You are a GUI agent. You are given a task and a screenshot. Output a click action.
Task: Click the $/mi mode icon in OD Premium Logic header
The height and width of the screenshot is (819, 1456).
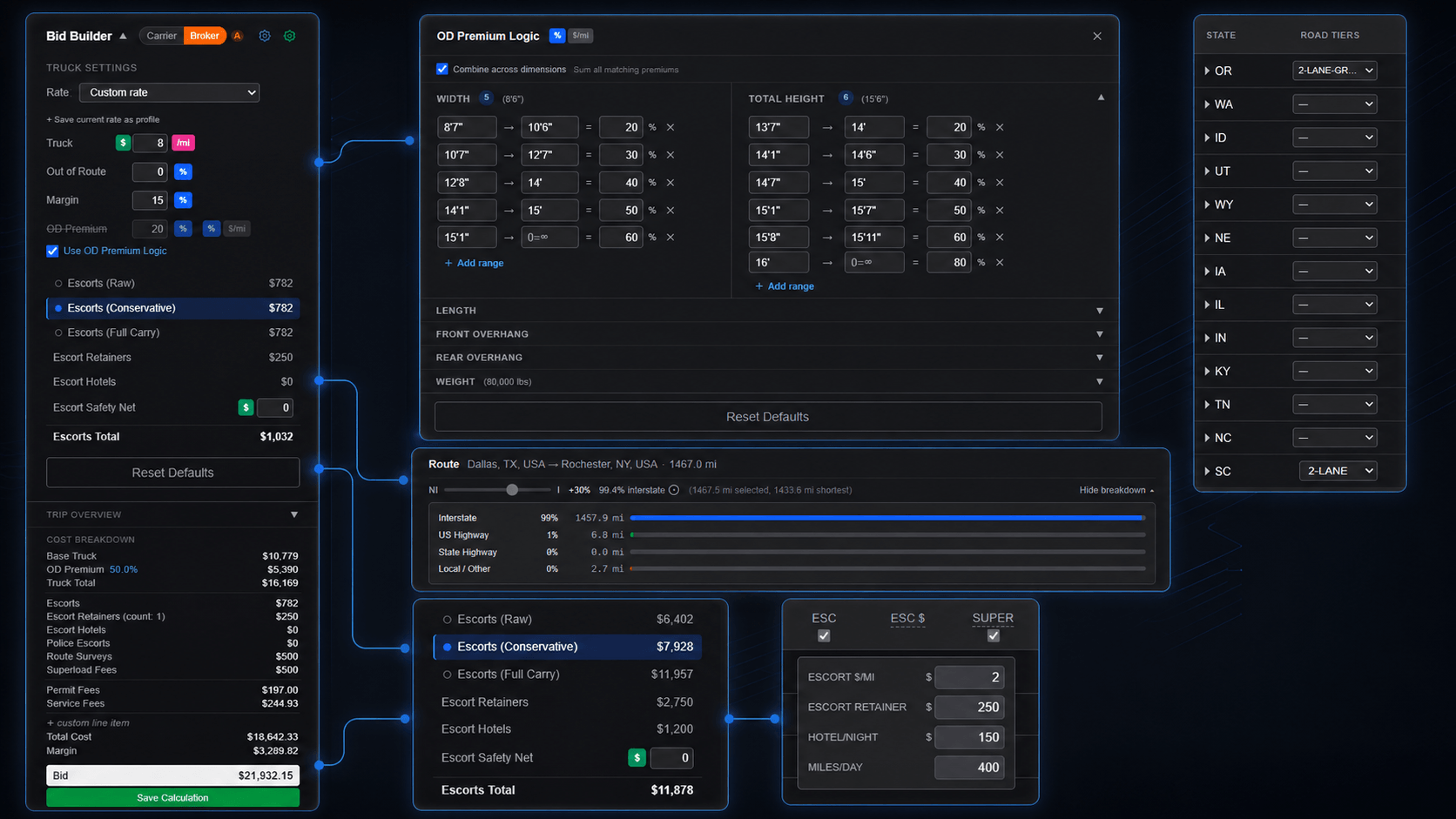click(581, 36)
